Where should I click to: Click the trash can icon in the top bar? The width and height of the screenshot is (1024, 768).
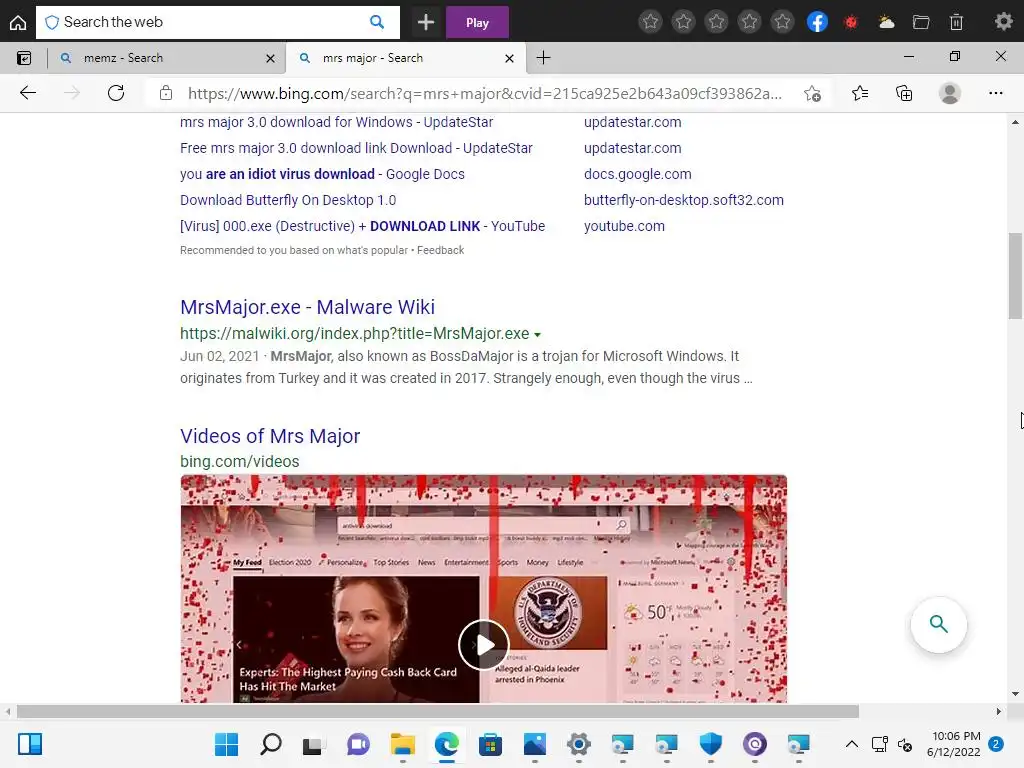click(x=956, y=22)
